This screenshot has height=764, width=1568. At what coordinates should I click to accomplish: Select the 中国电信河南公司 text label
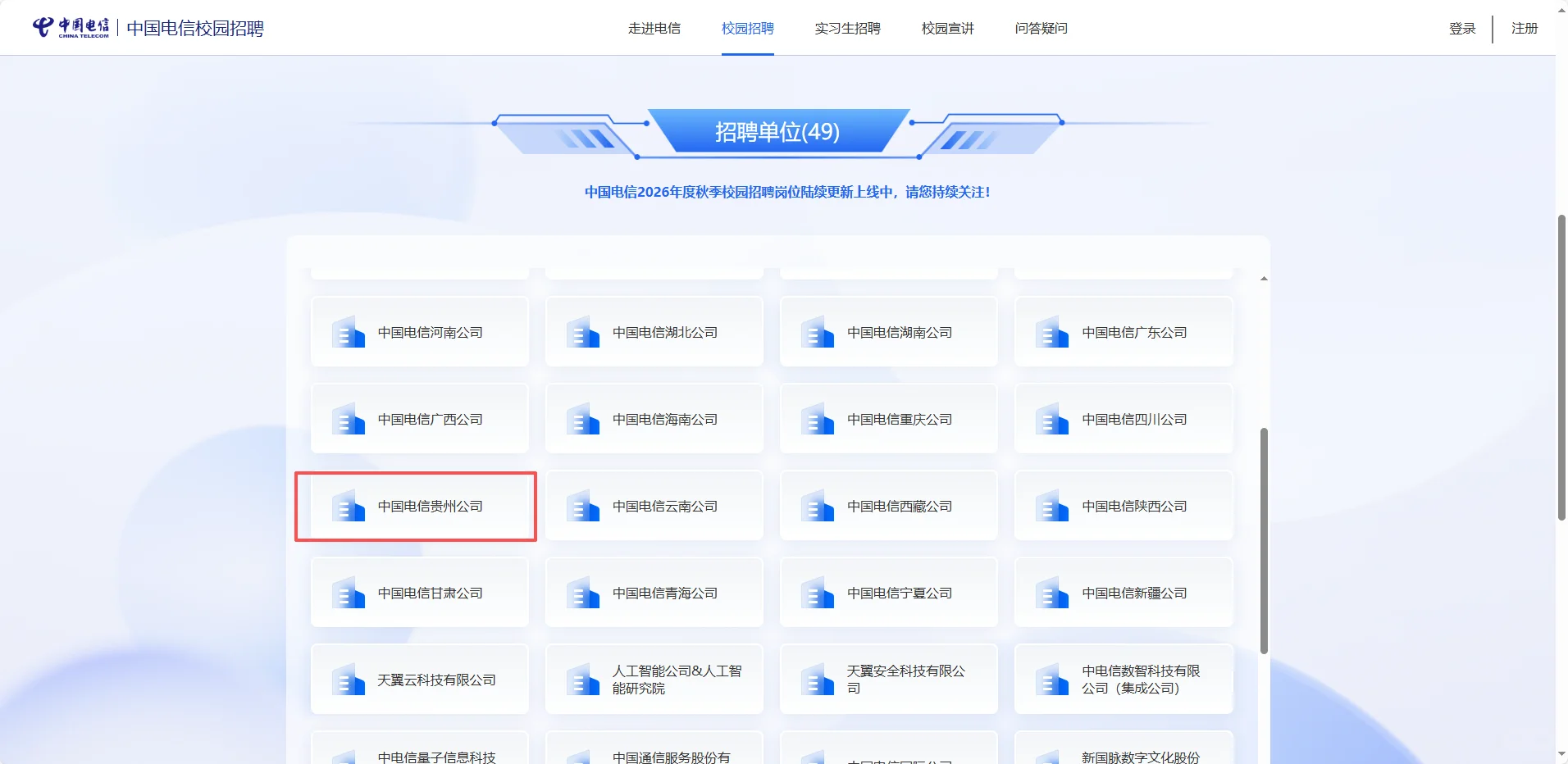pyautogui.click(x=431, y=333)
